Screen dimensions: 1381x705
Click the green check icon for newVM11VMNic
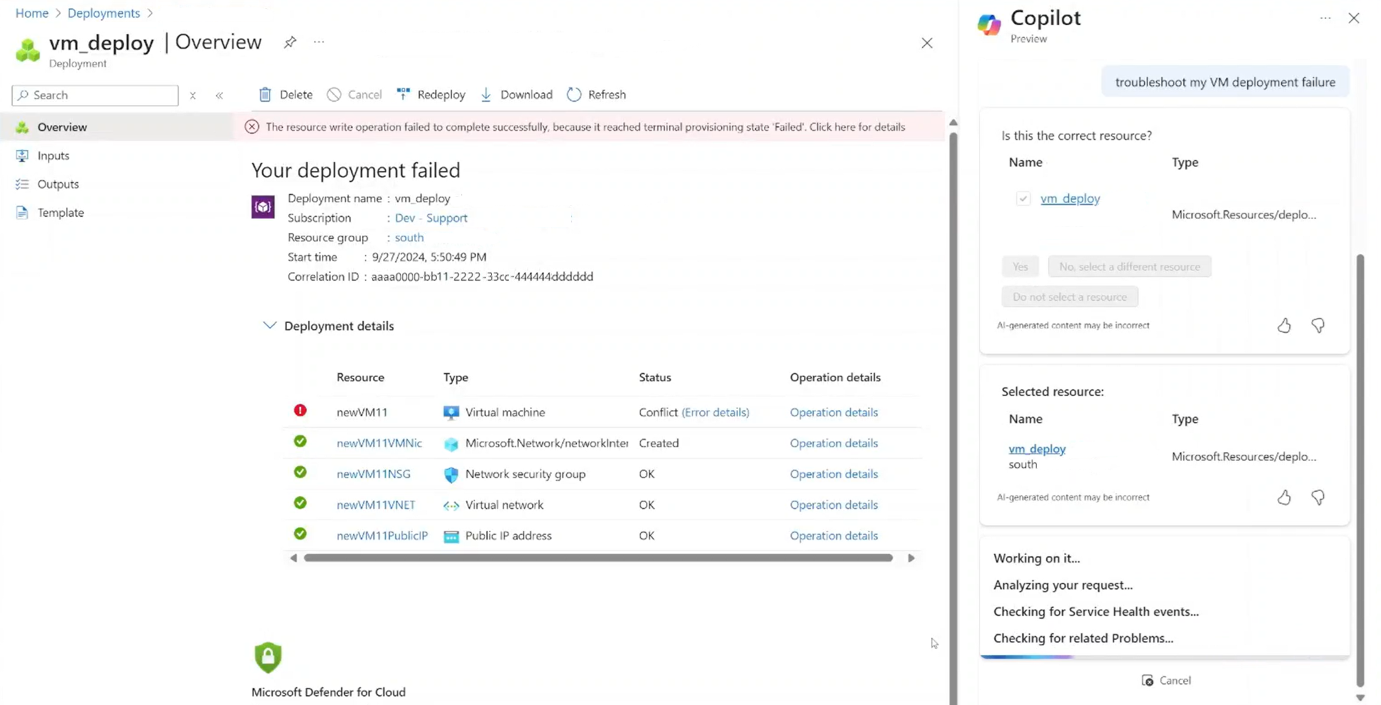tap(300, 442)
